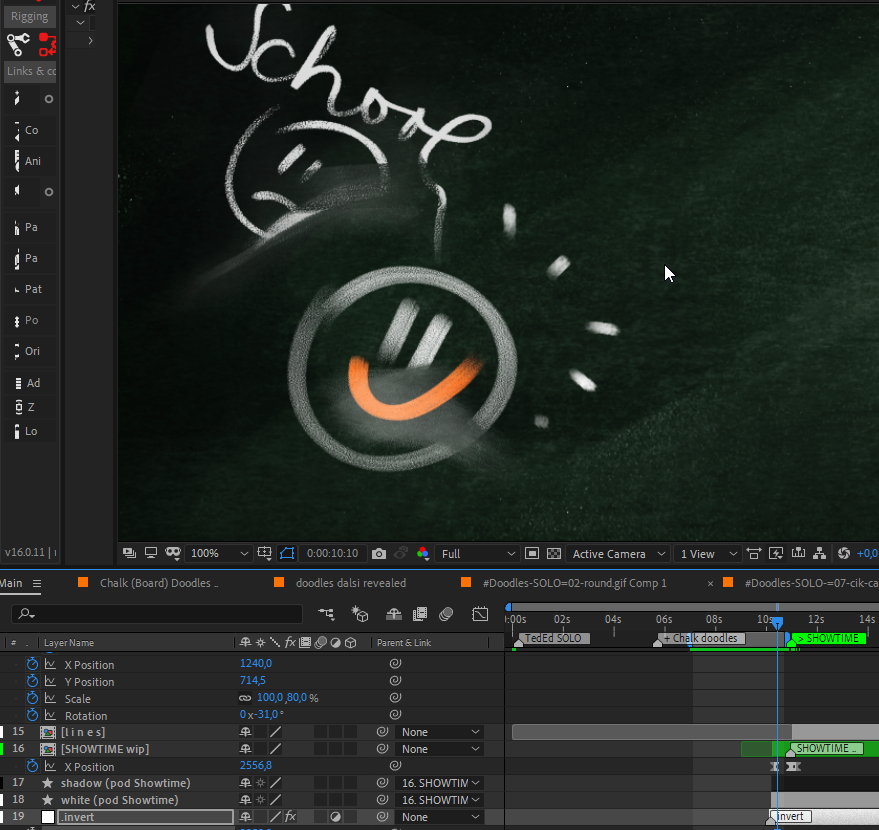Toggle Scale constrain proportions link
This screenshot has height=830, width=879.
click(245, 698)
